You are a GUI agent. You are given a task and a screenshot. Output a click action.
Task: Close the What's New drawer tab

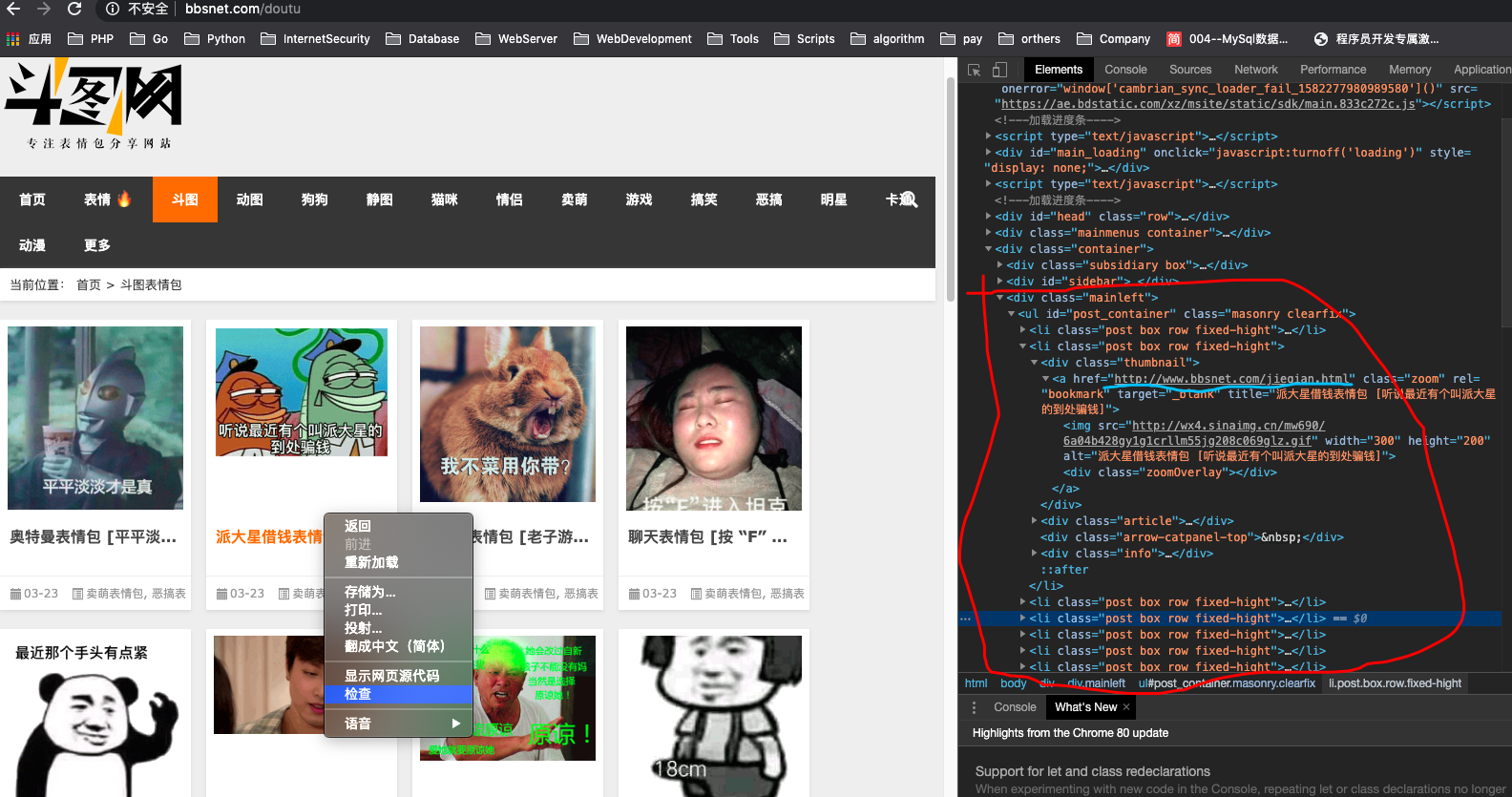pyautogui.click(x=1126, y=707)
